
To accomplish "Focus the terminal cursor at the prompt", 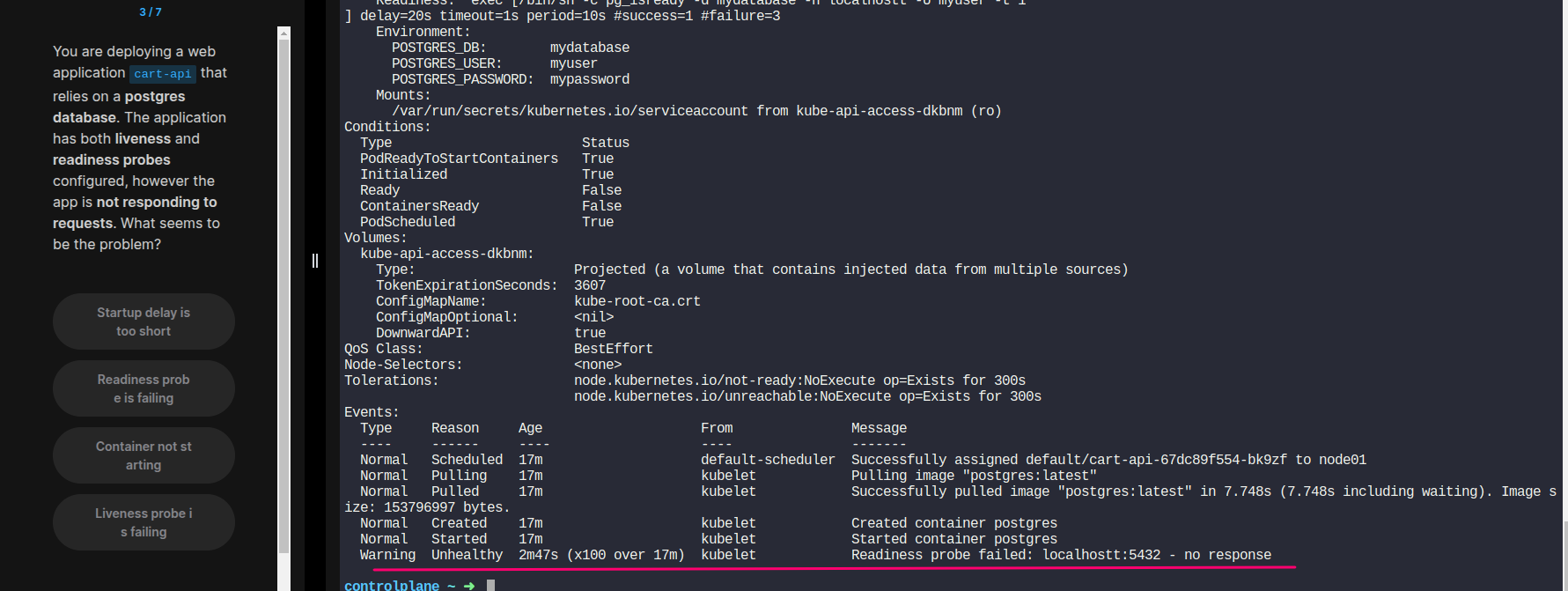I will (491, 586).
